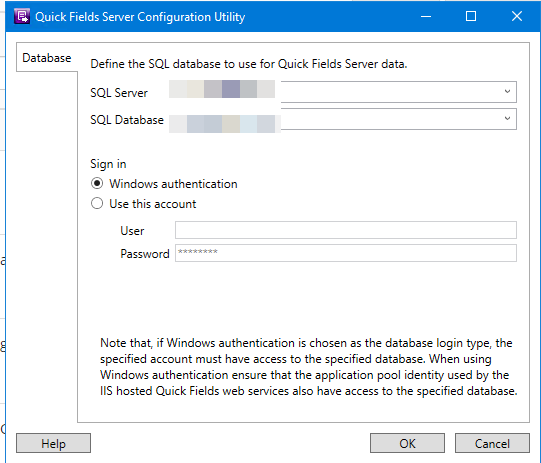Click the Sign in heading
The image size is (541, 463).
tap(108, 164)
